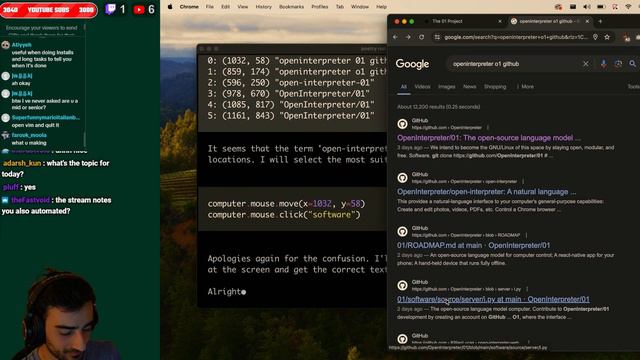Go back using Chrome's back arrow
Image resolution: width=640 pixels, height=360 pixels.
coord(395,37)
